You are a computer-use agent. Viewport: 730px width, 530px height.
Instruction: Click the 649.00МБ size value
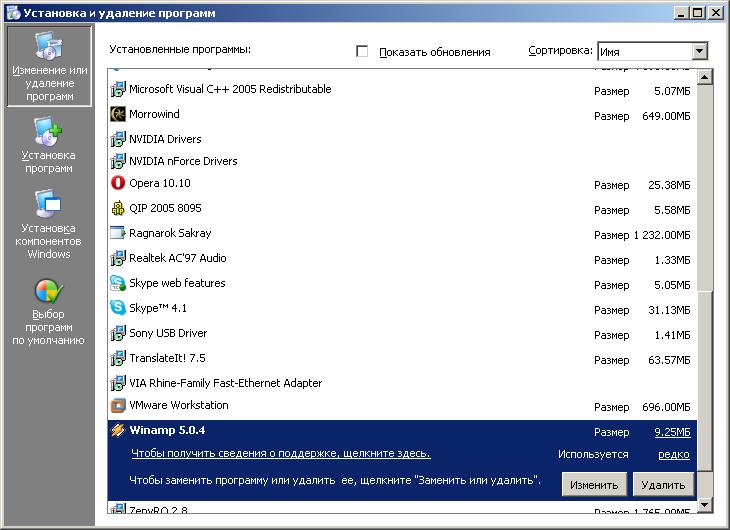(x=666, y=116)
